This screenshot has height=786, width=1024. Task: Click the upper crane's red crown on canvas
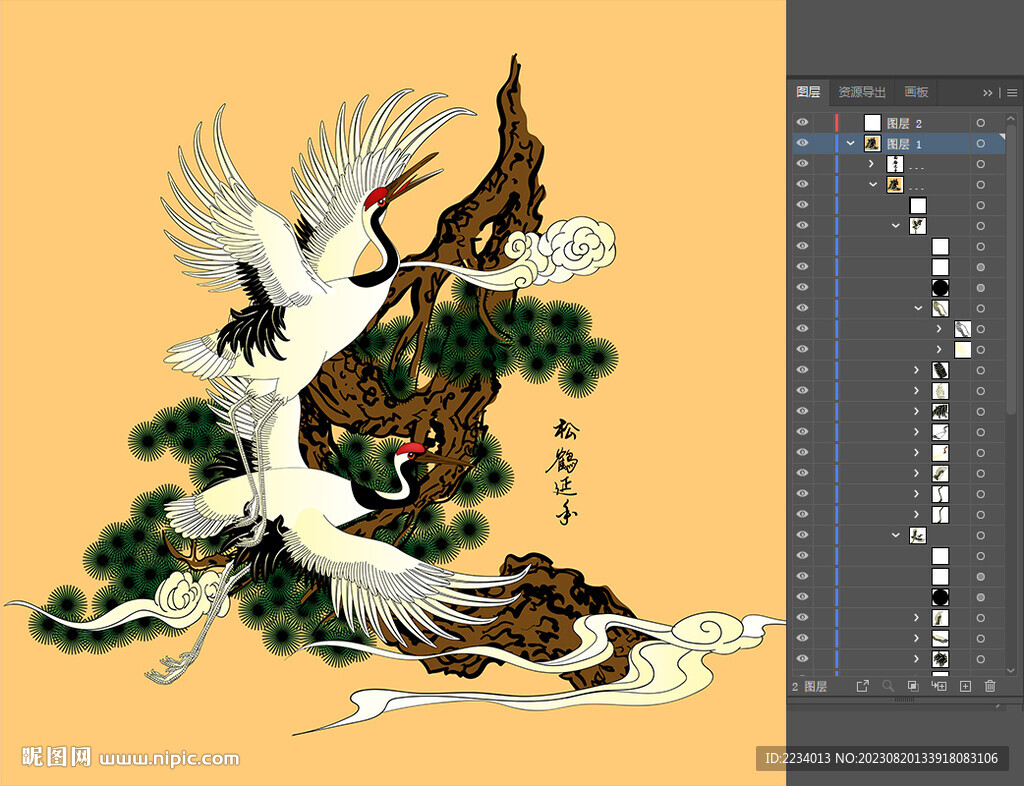pos(376,196)
